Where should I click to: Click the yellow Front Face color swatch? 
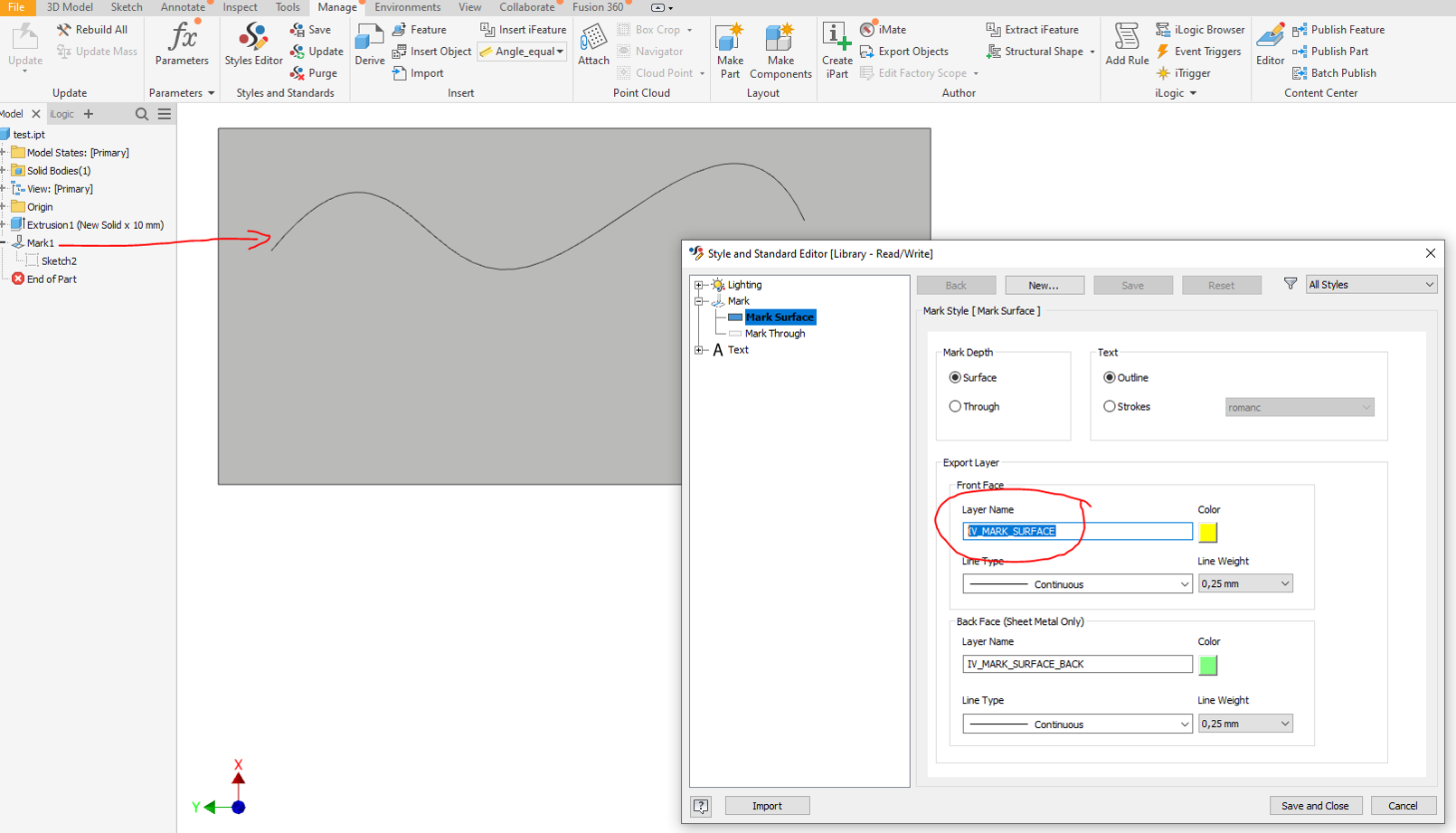pos(1207,533)
